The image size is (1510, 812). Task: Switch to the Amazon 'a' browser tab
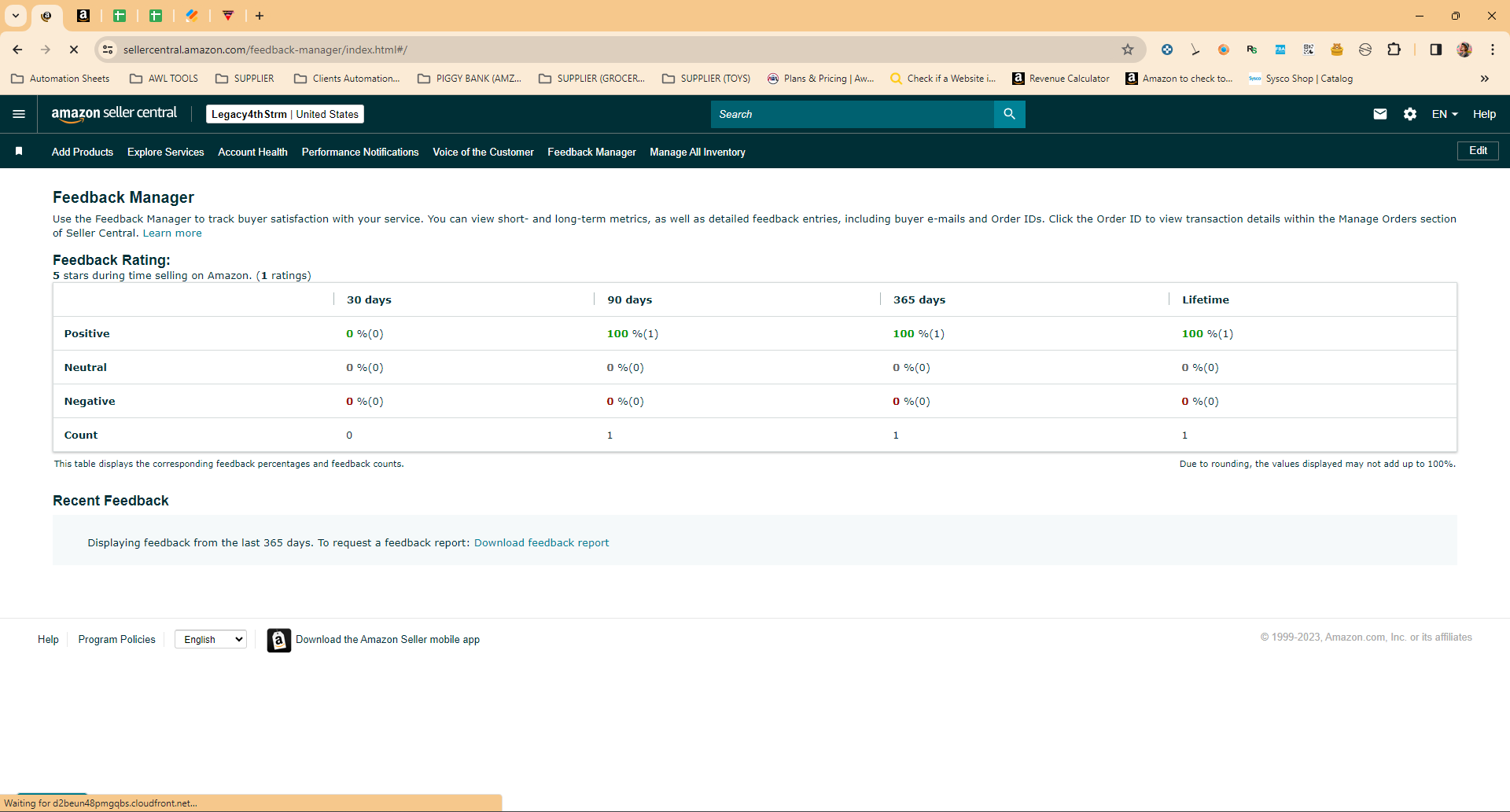[83, 16]
